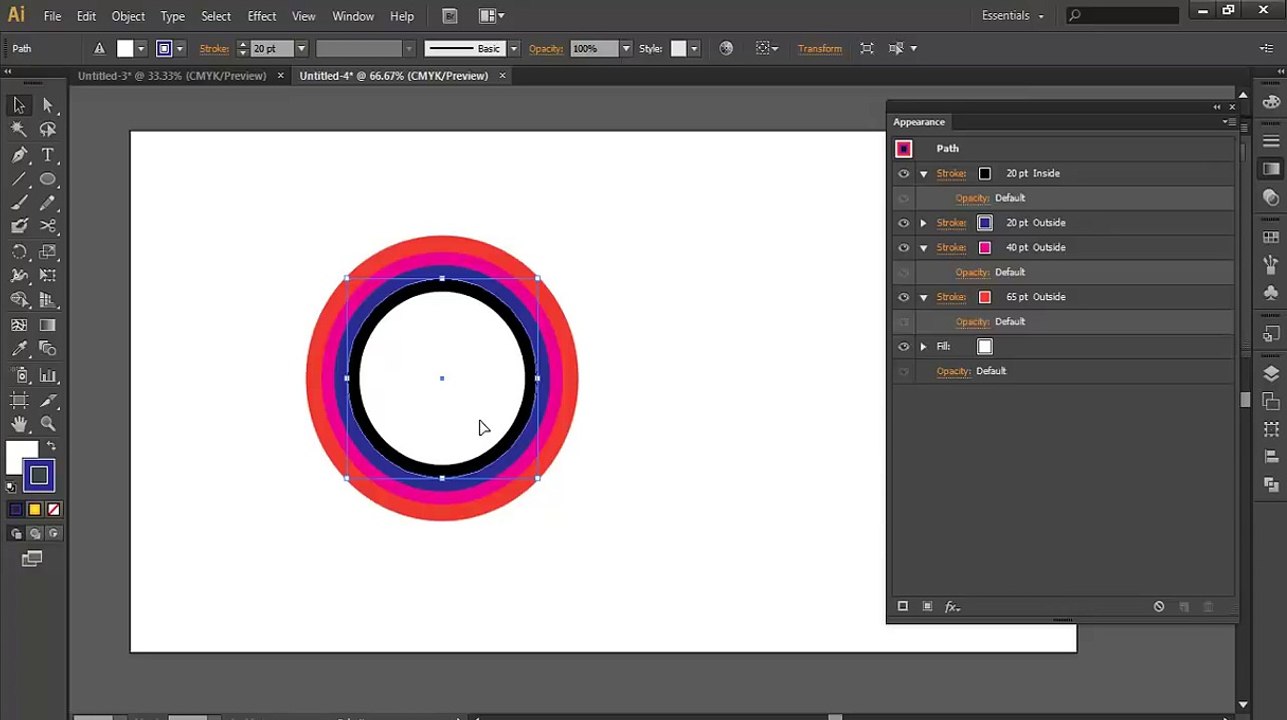Select the Scissors tool
Screen dimensions: 1287x720
pos(48,227)
